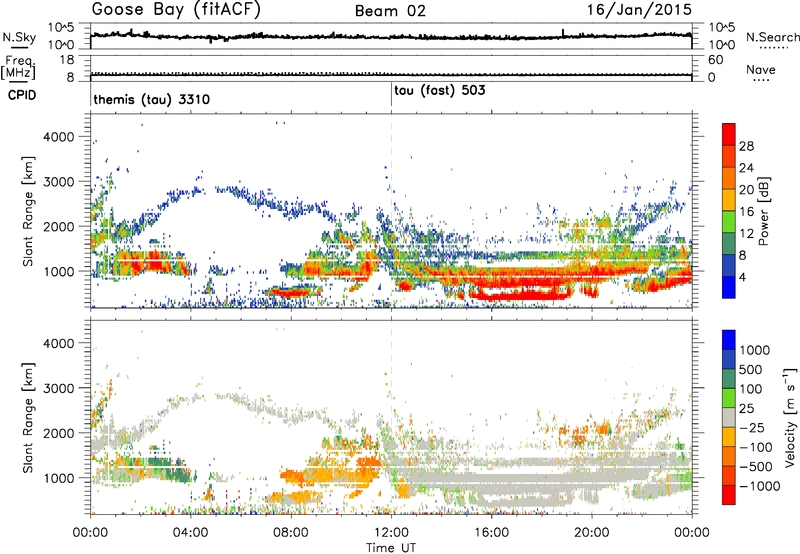Image resolution: width=800 pixels, height=554 pixels.
Task: Click the 'Nave' legend label
Action: tap(761, 69)
